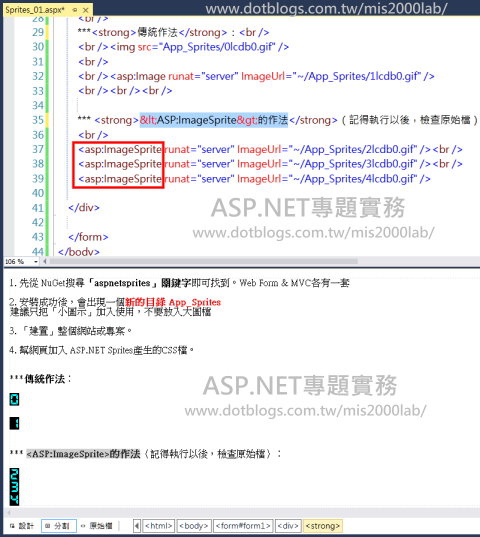The width and height of the screenshot is (480, 537).
Task: Click the bold 傳統作法 heading in design pane
Action: [x=45, y=379]
